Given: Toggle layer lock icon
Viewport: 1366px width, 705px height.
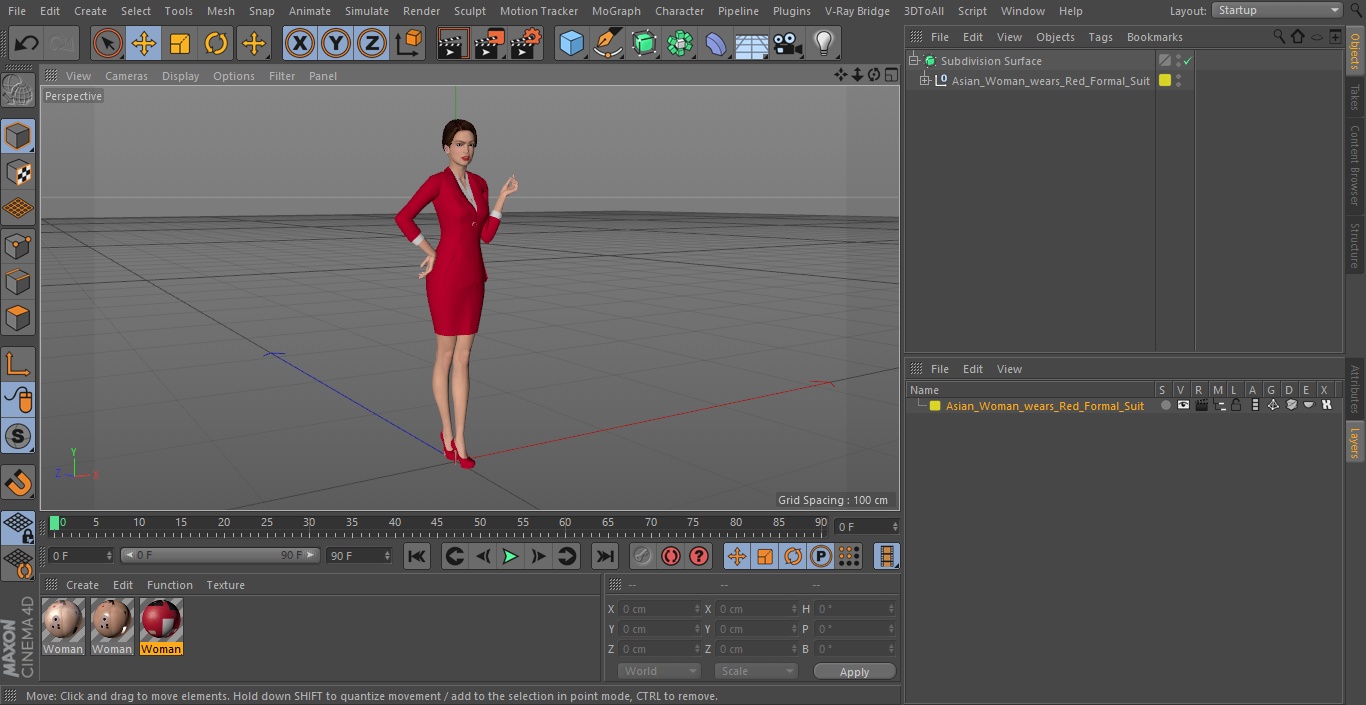Looking at the screenshot, I should click(1236, 406).
